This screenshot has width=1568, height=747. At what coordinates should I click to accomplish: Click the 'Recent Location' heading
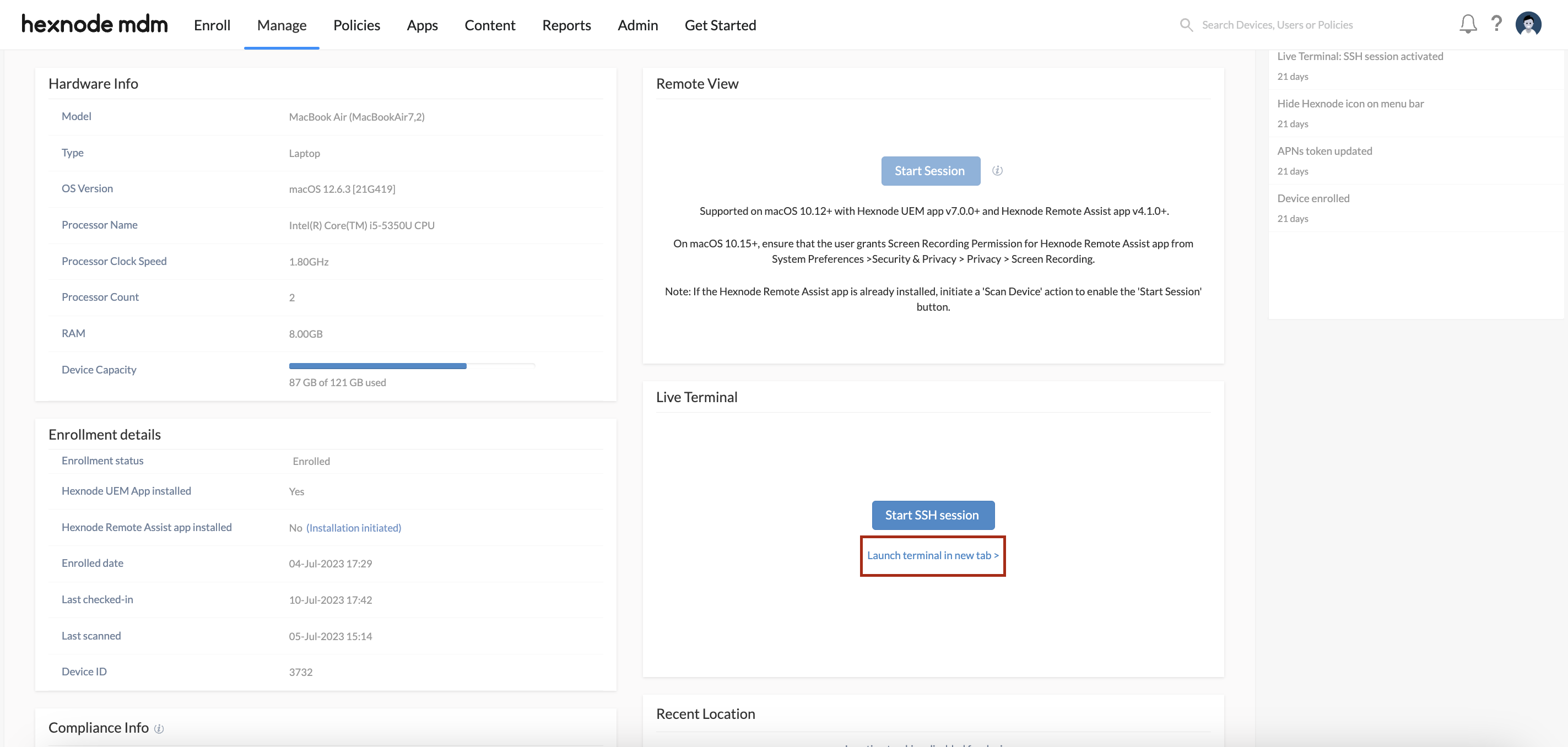pyautogui.click(x=705, y=714)
